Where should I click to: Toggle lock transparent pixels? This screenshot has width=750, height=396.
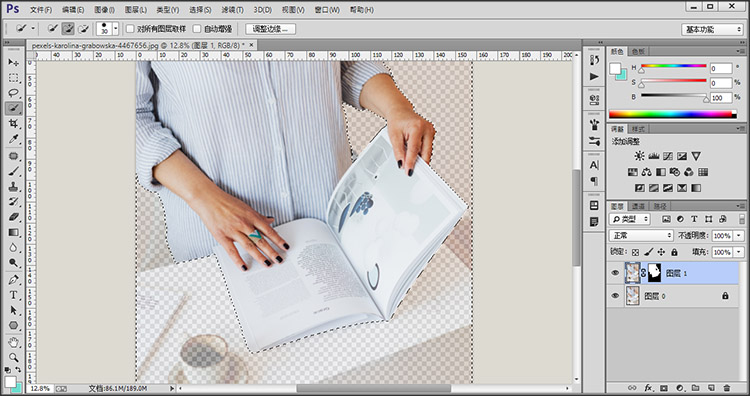pyautogui.click(x=635, y=252)
